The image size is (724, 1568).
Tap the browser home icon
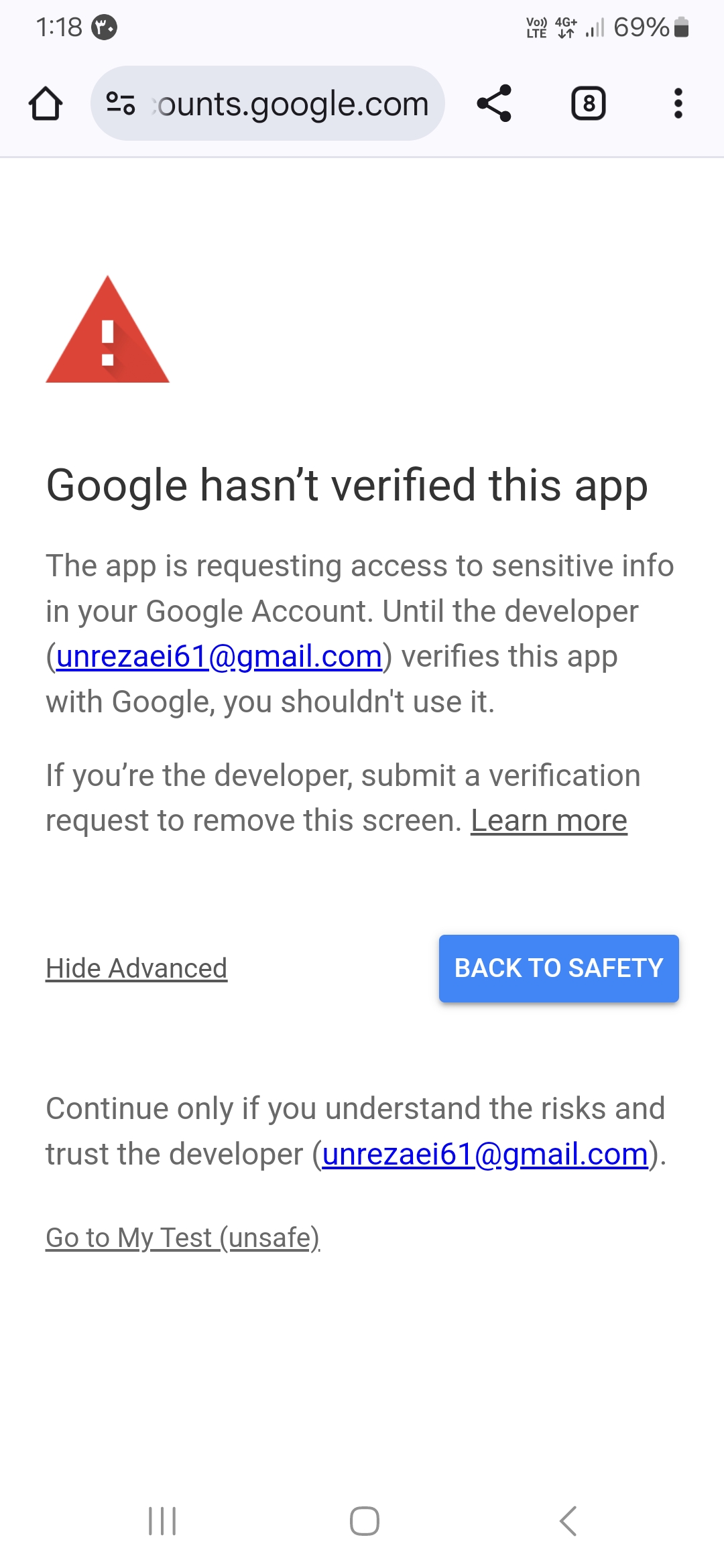(x=46, y=104)
